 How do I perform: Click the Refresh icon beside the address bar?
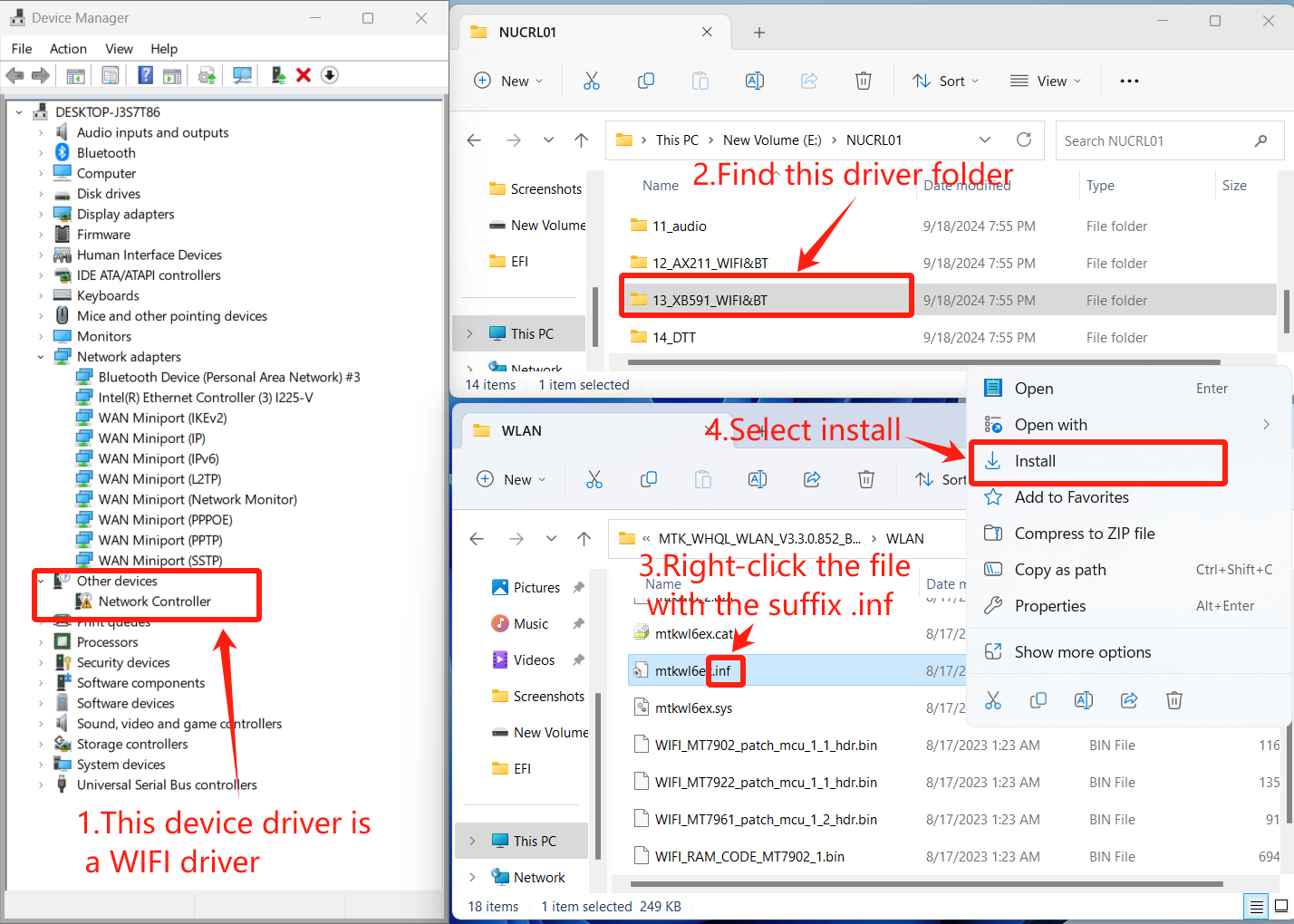(x=1024, y=140)
